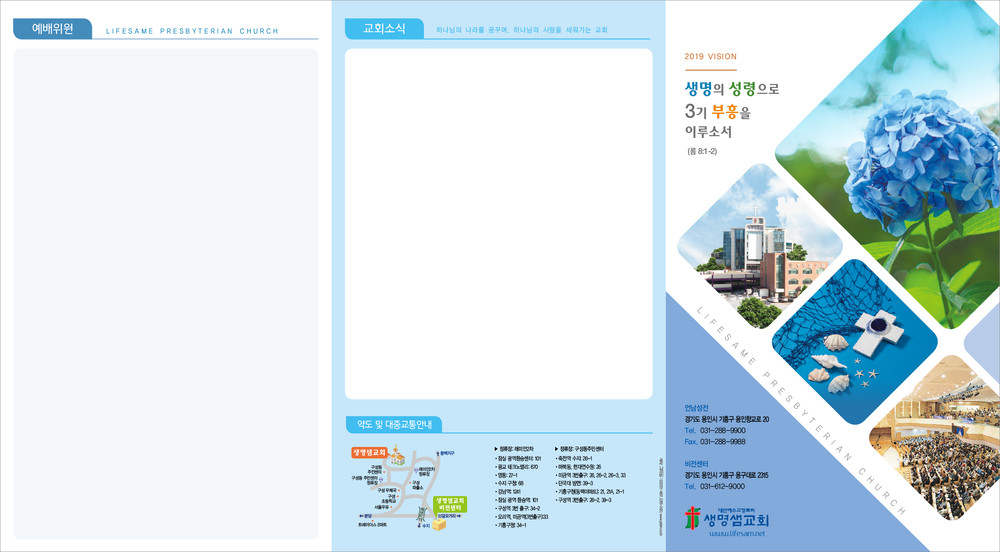Open the www.lifesam.net website link
The height and width of the screenshot is (552, 1000).
point(736,535)
